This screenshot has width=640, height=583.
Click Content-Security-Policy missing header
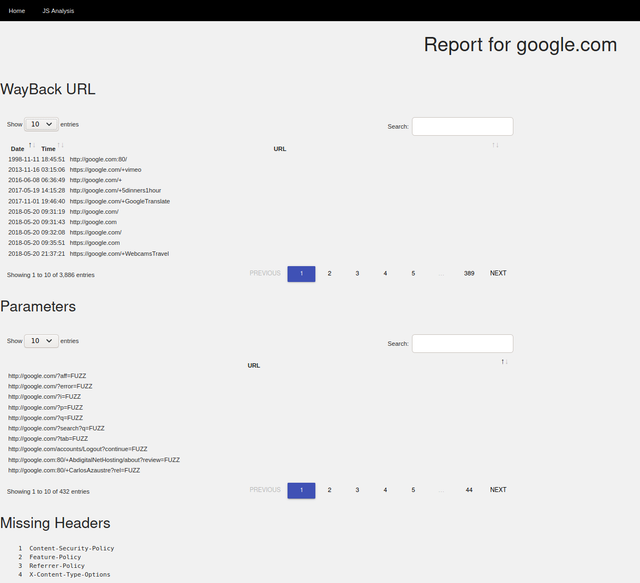(71, 548)
